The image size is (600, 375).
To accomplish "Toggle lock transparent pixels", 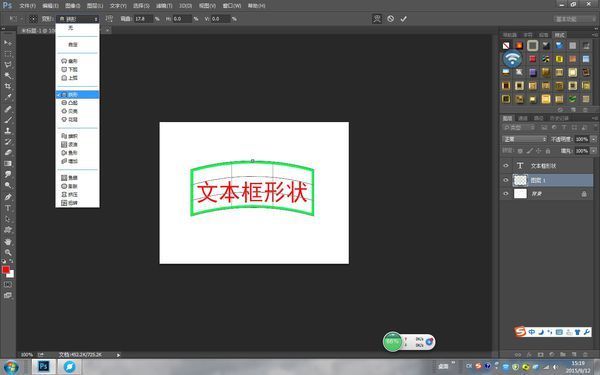I will coord(520,151).
